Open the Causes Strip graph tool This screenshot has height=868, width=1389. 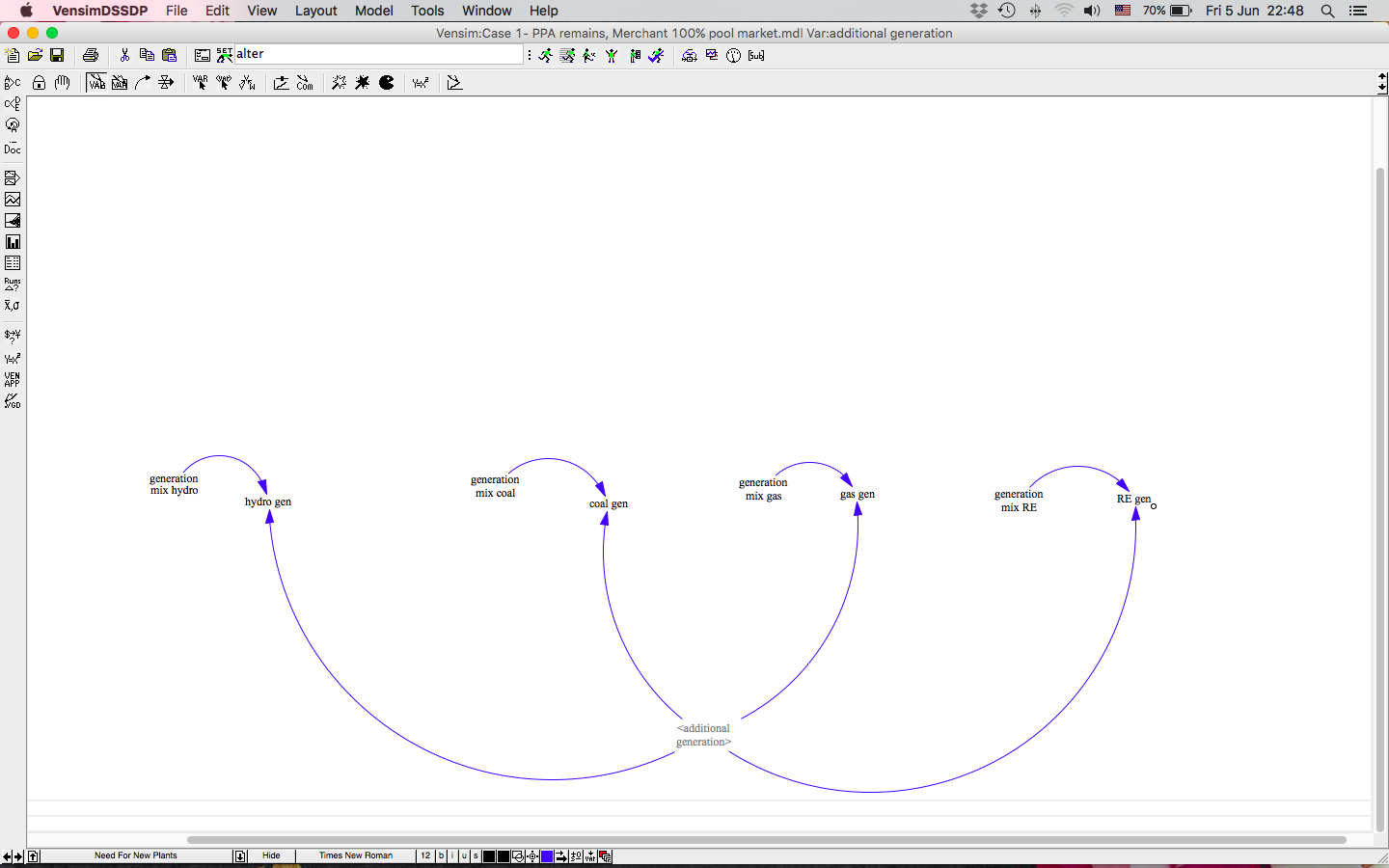tap(13, 178)
